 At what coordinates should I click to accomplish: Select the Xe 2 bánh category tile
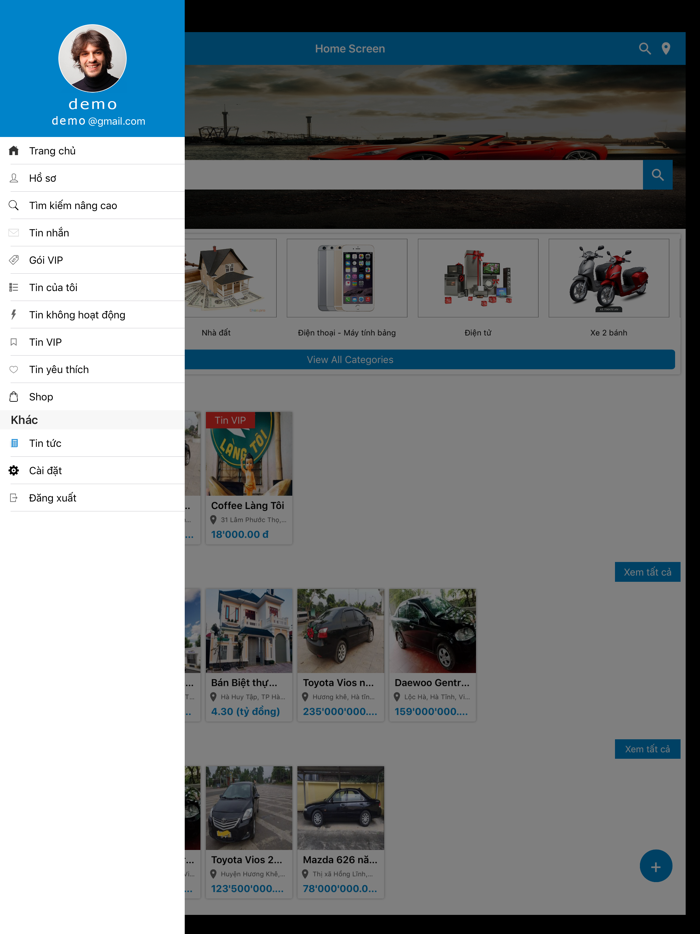coord(609,287)
